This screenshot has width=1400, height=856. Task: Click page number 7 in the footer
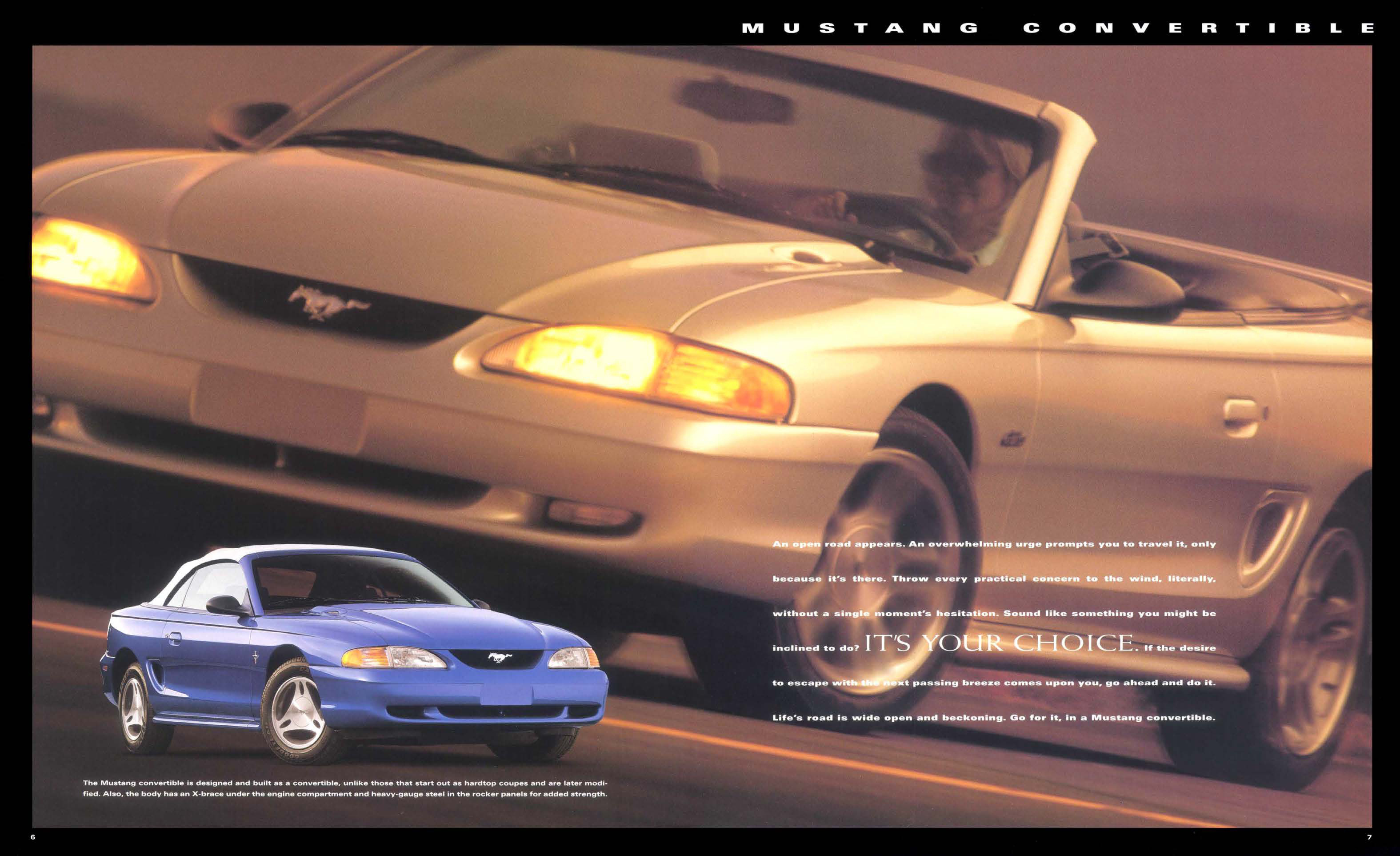[x=1369, y=837]
